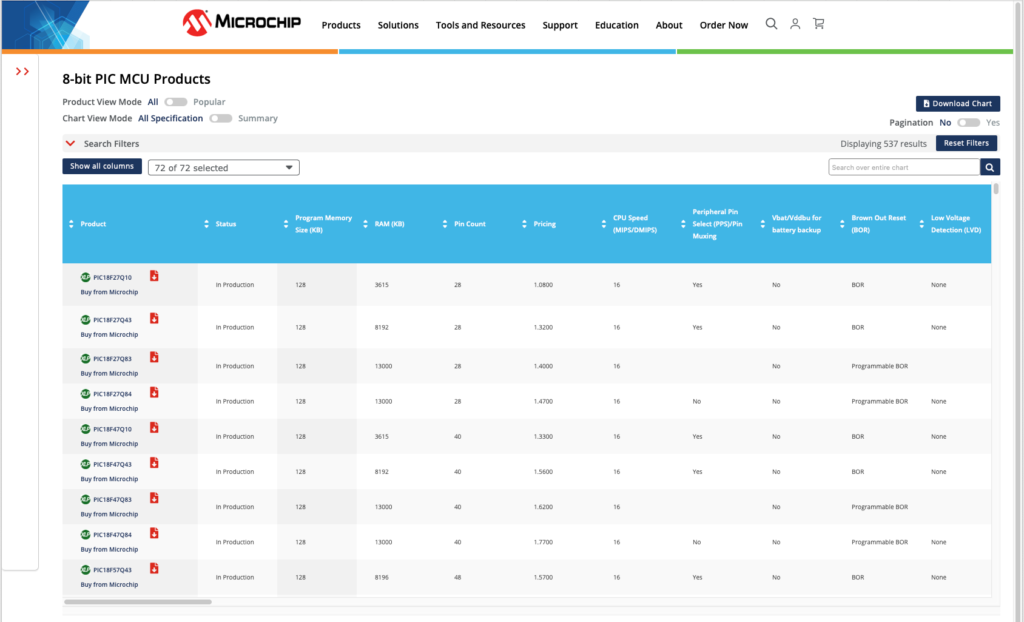Download PIC18F27Q84 datasheet PDF icon
Viewport: 1024px width, 622px height.
coord(154,393)
